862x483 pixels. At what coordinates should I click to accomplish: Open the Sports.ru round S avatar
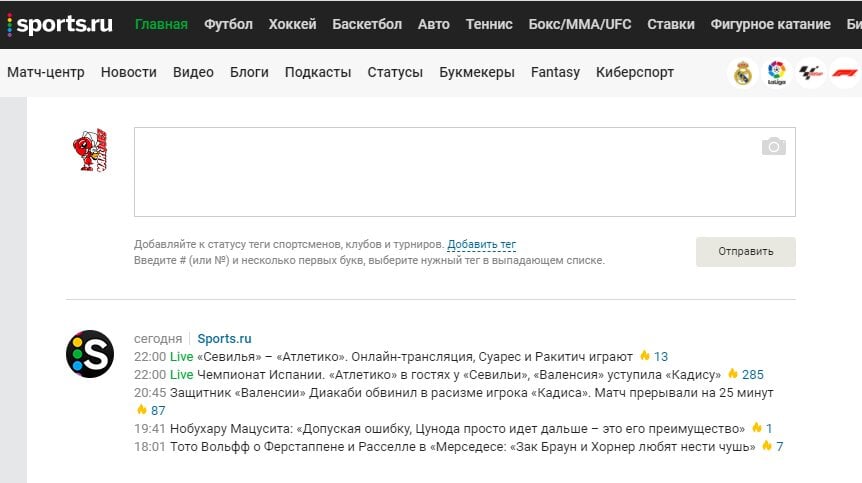coord(90,354)
